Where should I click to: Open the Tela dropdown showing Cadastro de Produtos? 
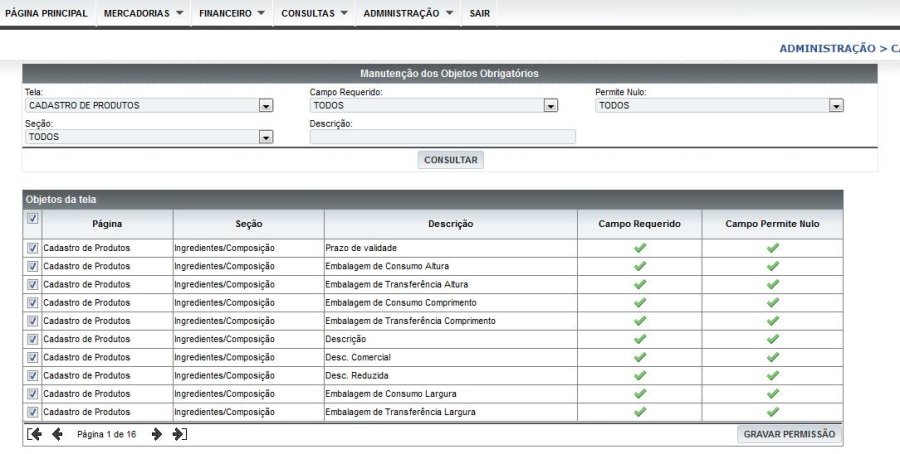coord(266,105)
